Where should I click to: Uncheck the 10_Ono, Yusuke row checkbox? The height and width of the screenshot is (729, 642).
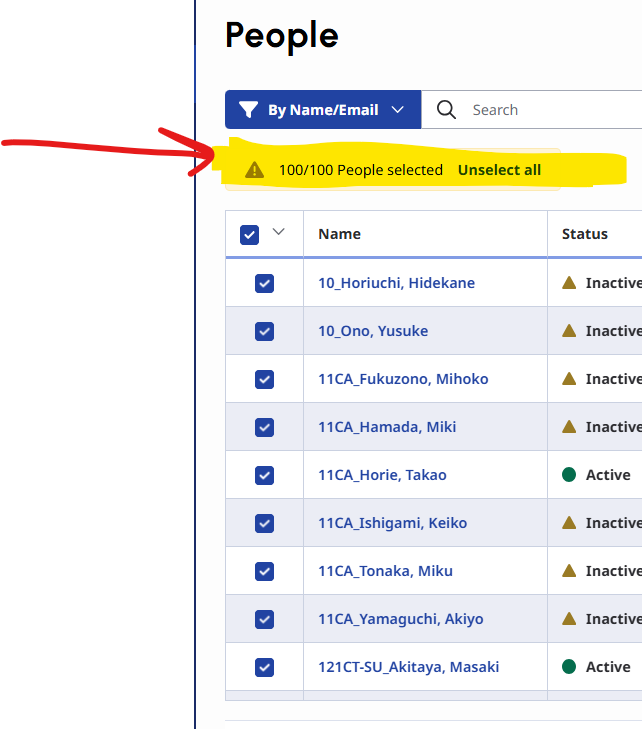(265, 331)
